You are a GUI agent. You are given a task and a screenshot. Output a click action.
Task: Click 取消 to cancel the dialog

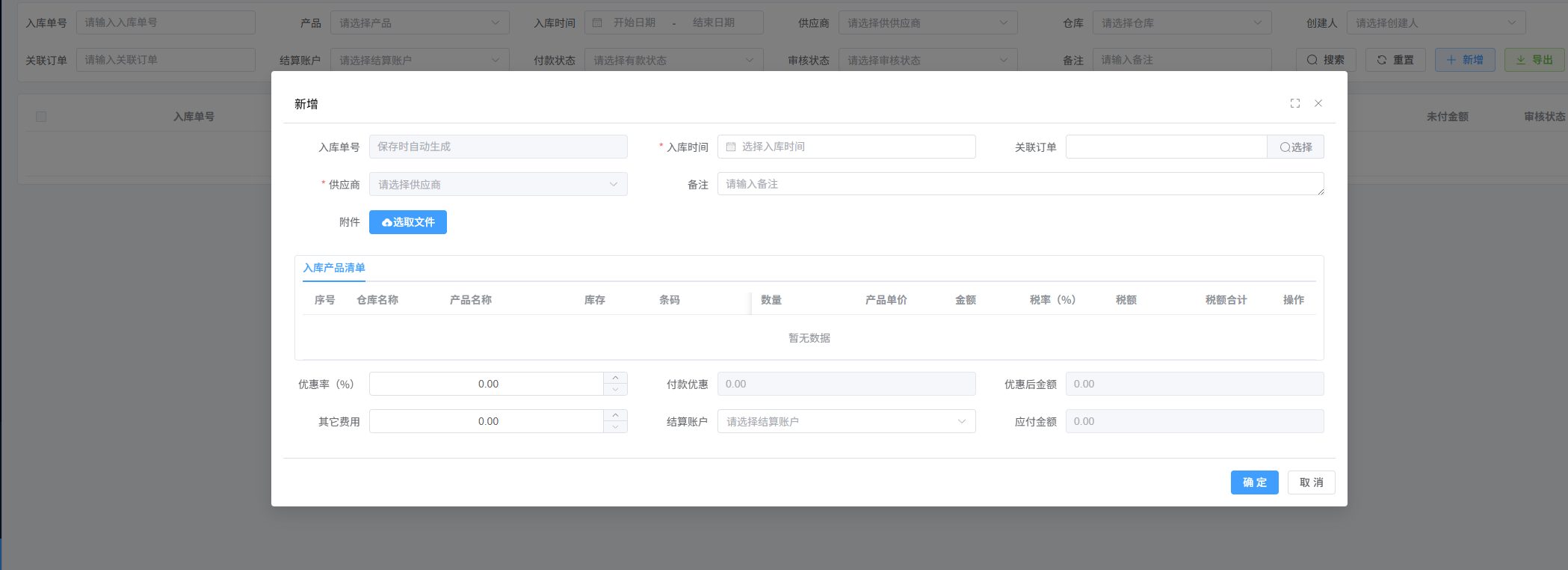1312,482
